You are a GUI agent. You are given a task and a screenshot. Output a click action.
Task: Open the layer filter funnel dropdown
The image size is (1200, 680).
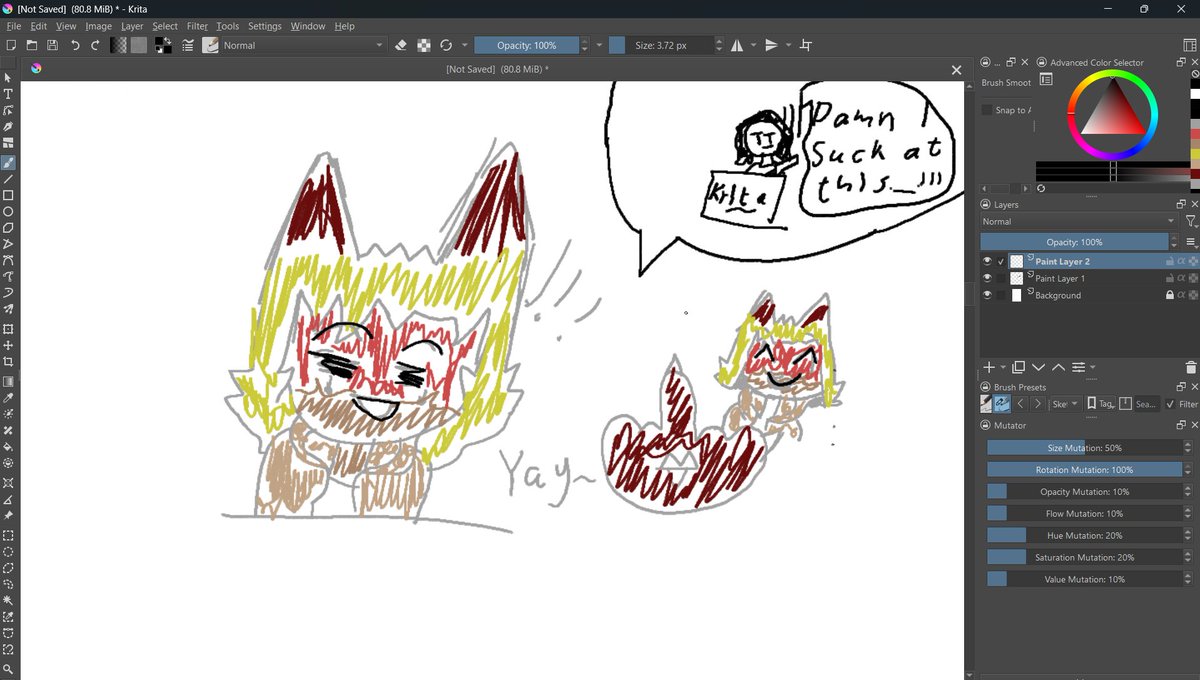point(1191,221)
